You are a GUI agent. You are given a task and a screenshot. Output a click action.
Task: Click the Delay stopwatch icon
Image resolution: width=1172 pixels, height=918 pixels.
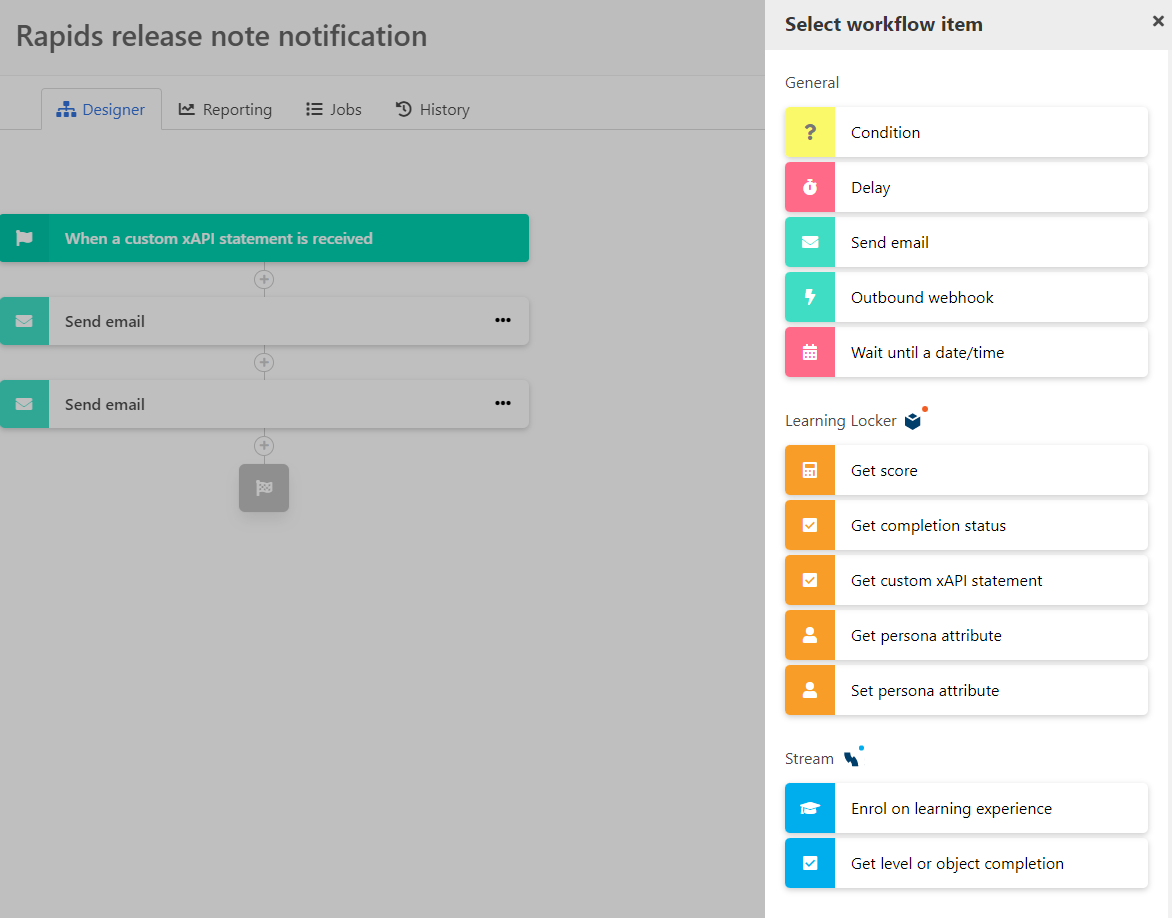810,187
